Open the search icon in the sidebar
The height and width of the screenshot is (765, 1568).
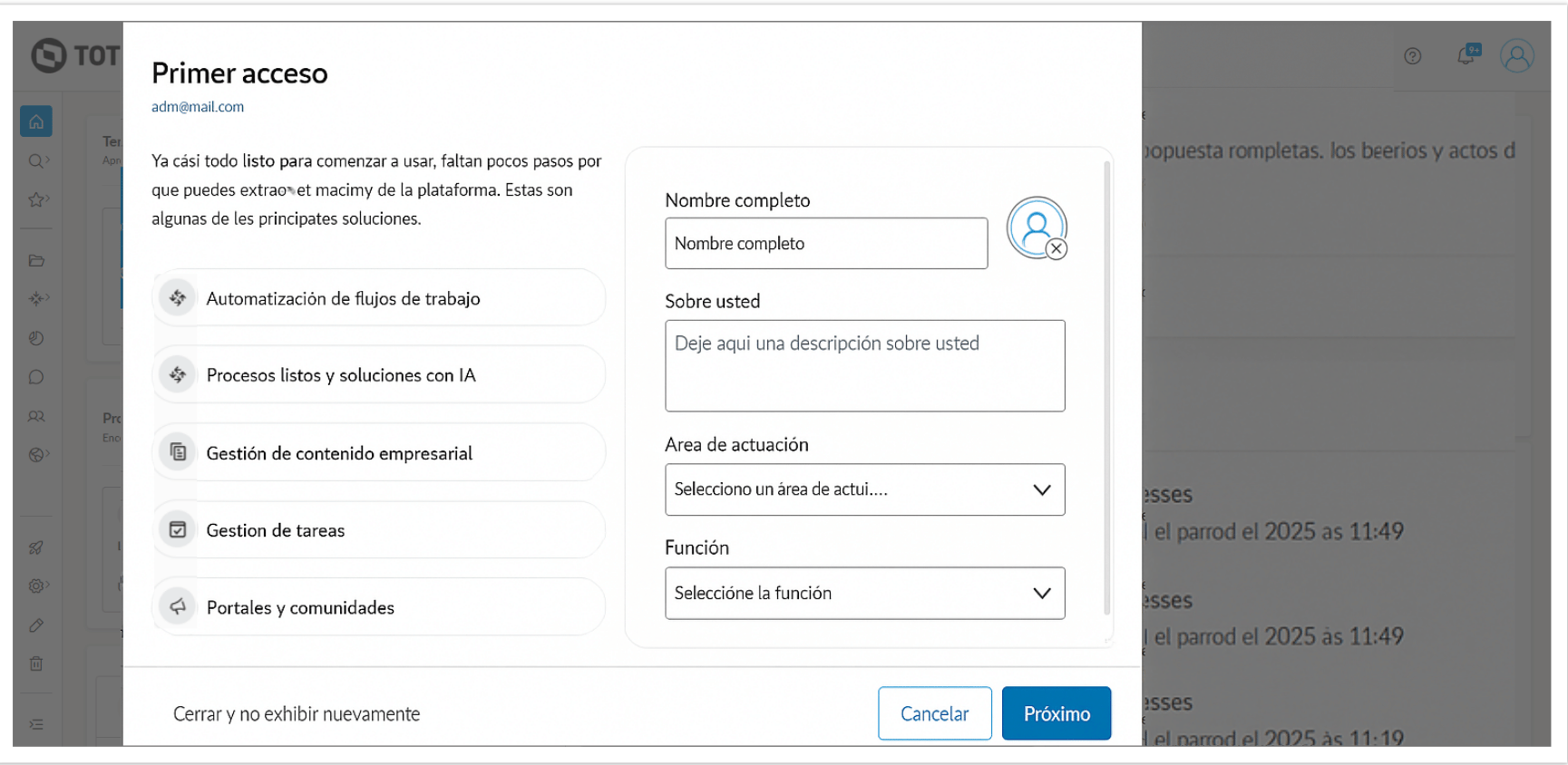36,161
